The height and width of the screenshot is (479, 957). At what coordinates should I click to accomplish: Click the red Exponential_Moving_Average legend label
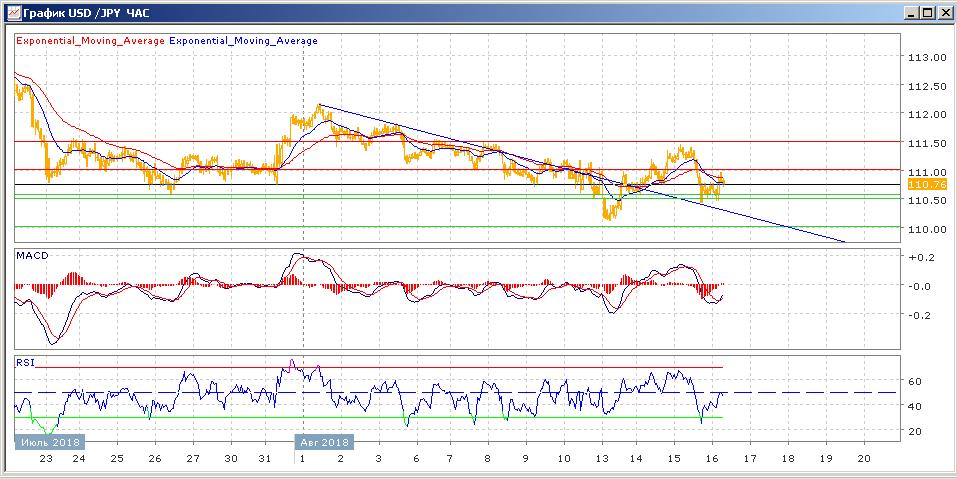pos(91,41)
